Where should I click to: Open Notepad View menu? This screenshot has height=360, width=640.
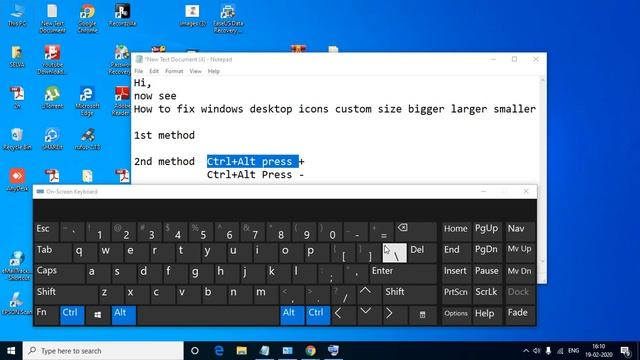[196, 71]
